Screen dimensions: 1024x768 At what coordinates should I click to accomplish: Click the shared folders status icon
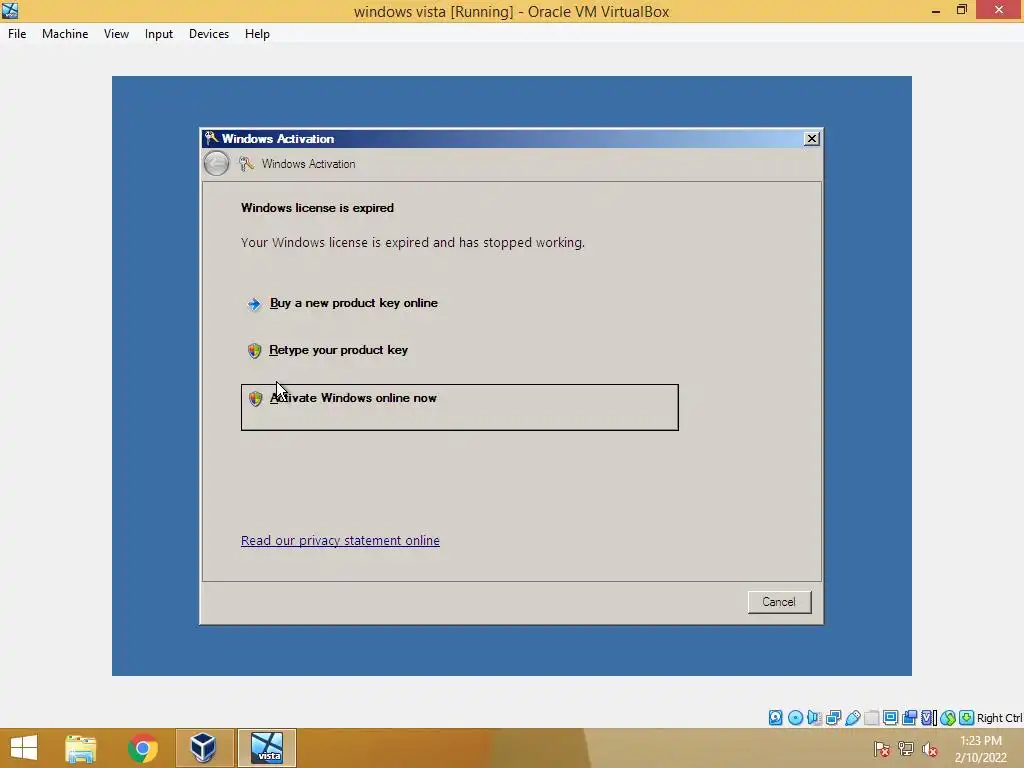point(871,718)
